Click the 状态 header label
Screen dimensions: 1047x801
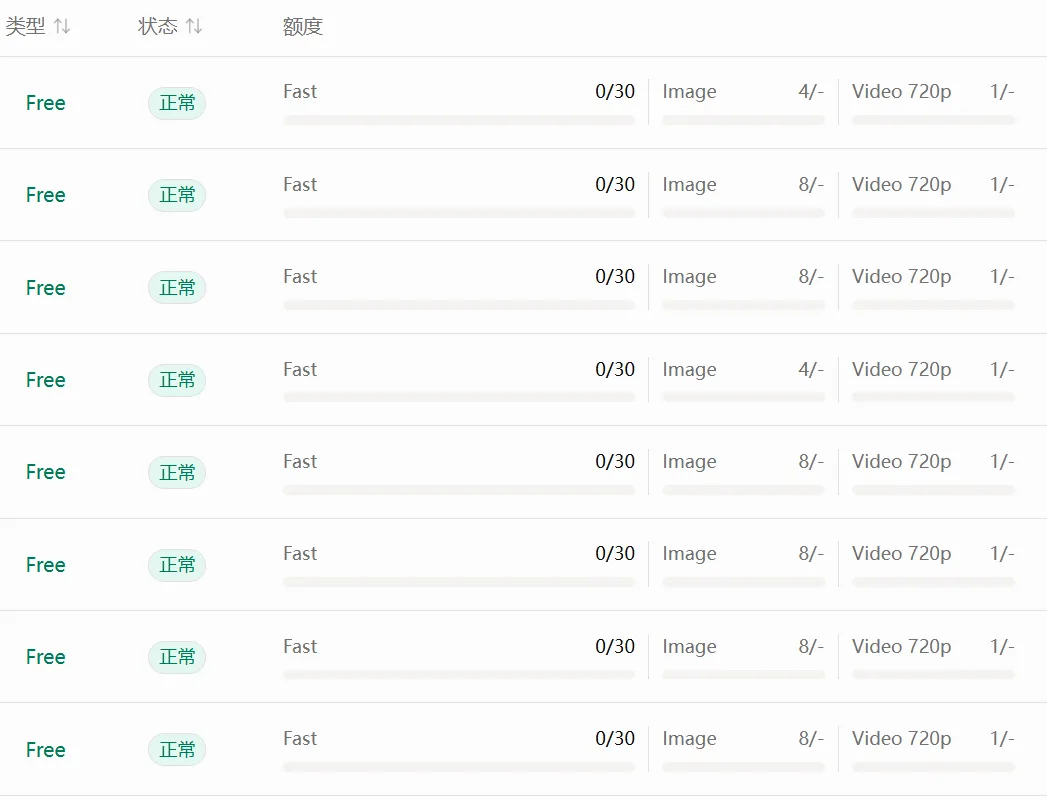pos(158,26)
